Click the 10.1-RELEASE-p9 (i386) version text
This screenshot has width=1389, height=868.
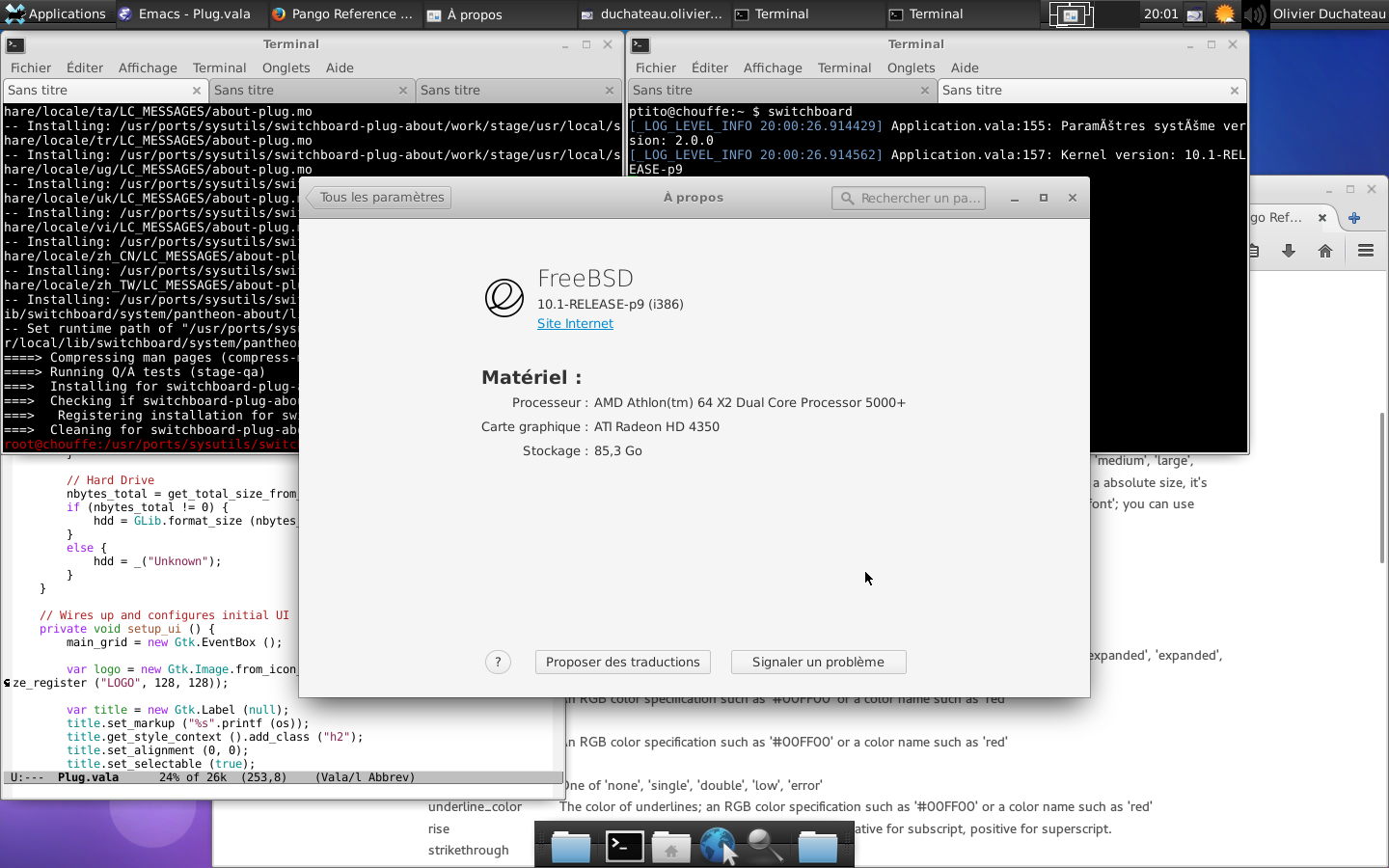pos(611,304)
